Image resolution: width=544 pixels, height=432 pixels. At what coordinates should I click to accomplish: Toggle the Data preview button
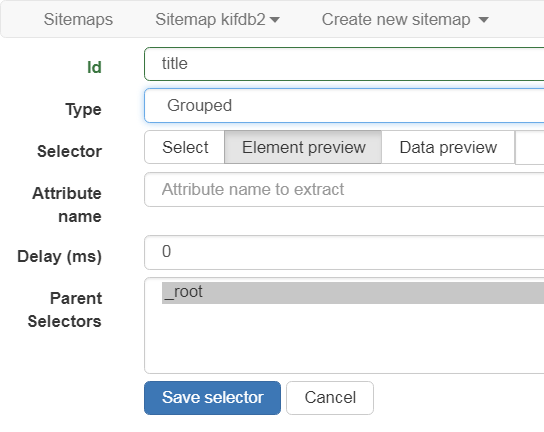click(x=448, y=147)
